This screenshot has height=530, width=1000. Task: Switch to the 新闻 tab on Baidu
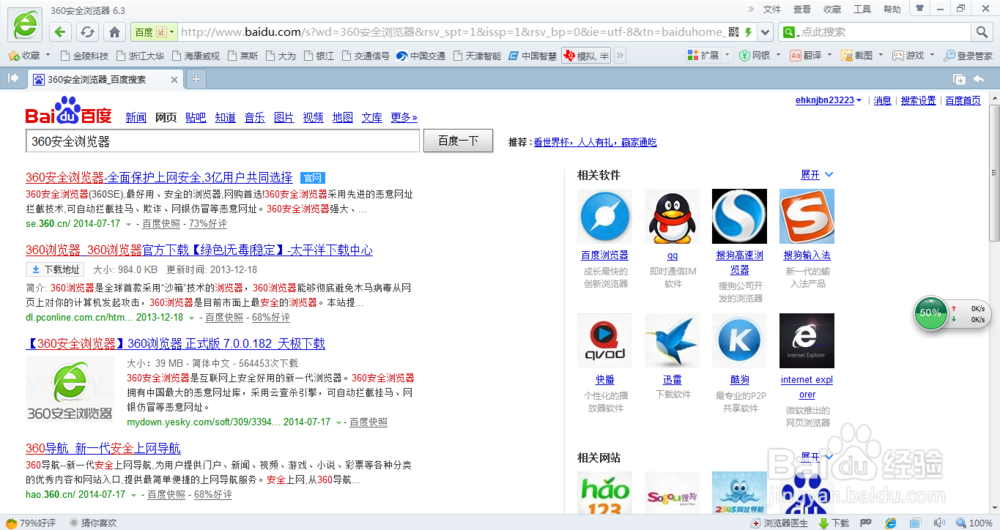click(x=136, y=118)
